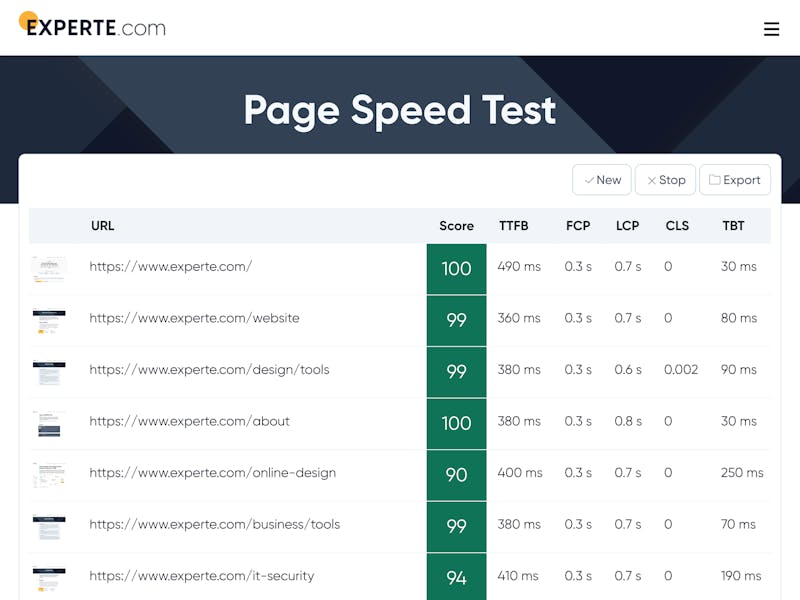Viewport: 800px width, 600px height.
Task: Go to EXPERTE.com homepage via logo
Action: point(92,25)
